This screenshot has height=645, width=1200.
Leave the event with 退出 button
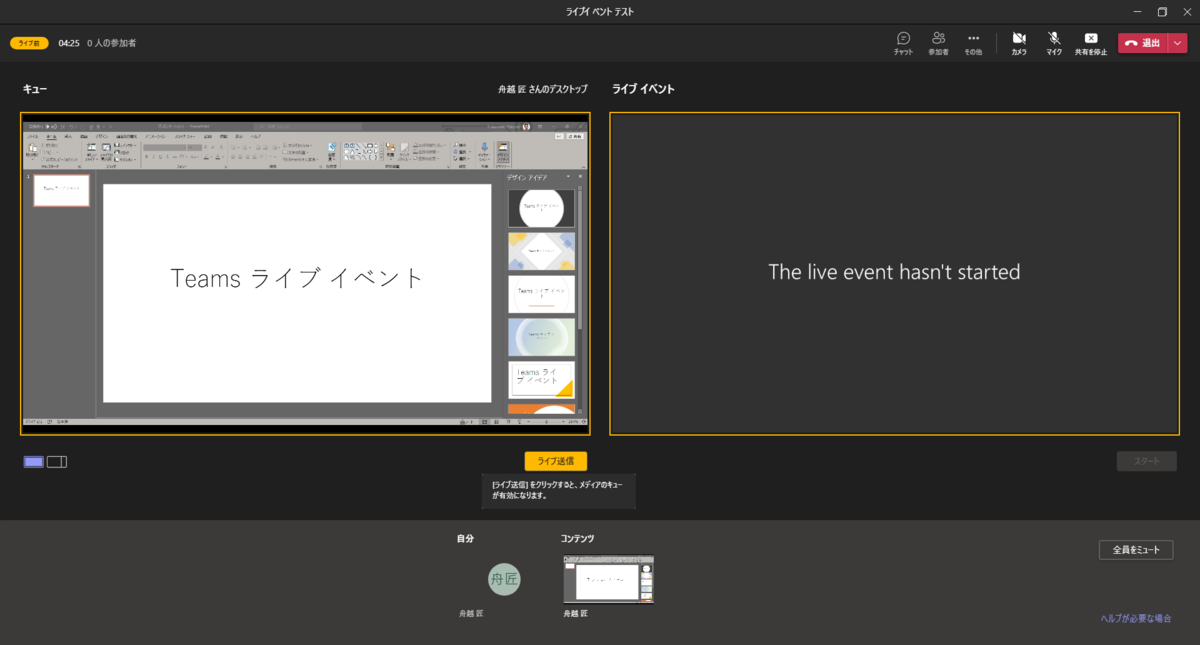(1142, 43)
